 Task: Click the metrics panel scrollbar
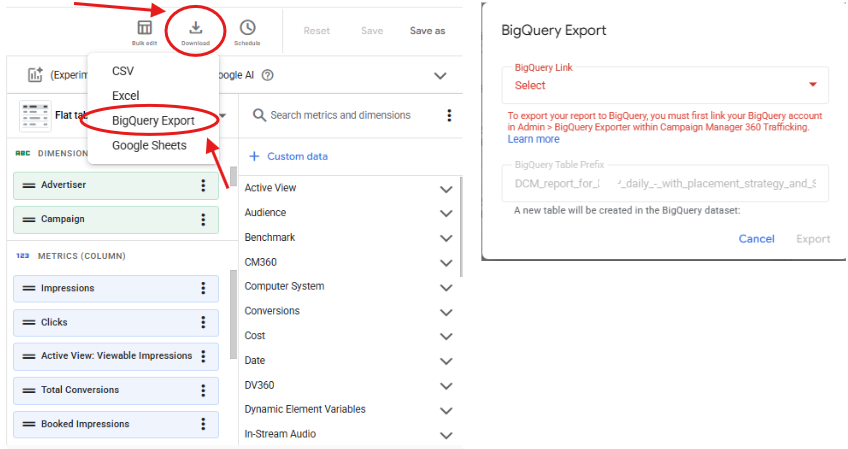coord(234,315)
